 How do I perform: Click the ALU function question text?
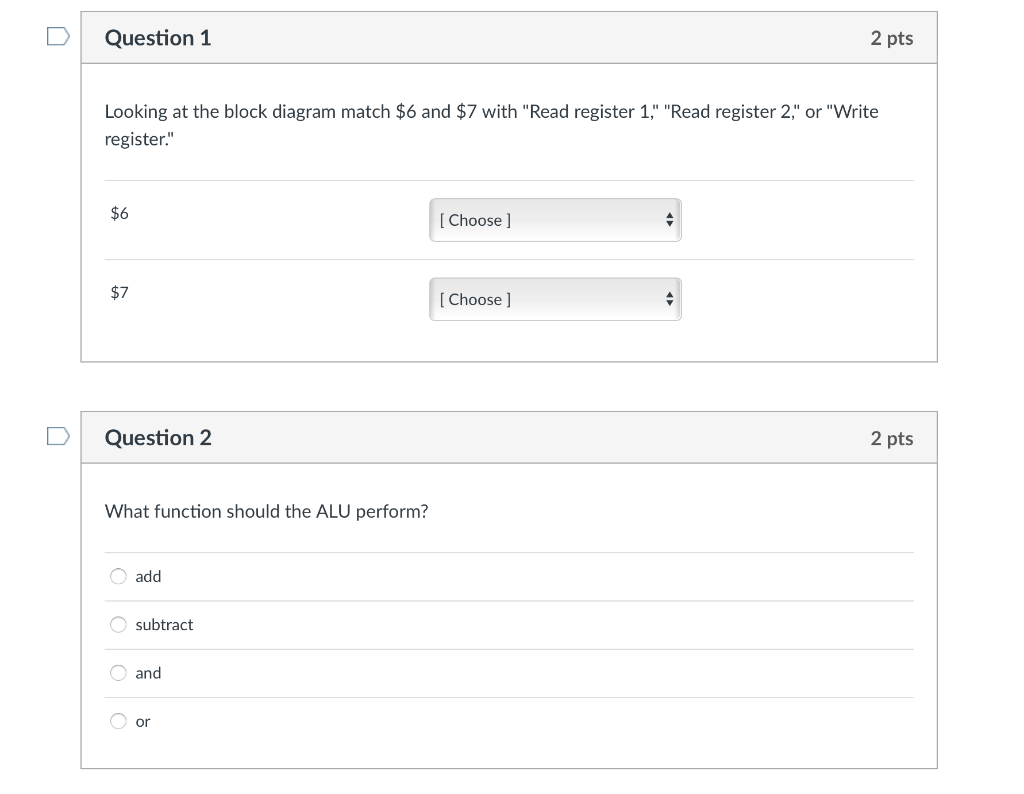point(266,511)
